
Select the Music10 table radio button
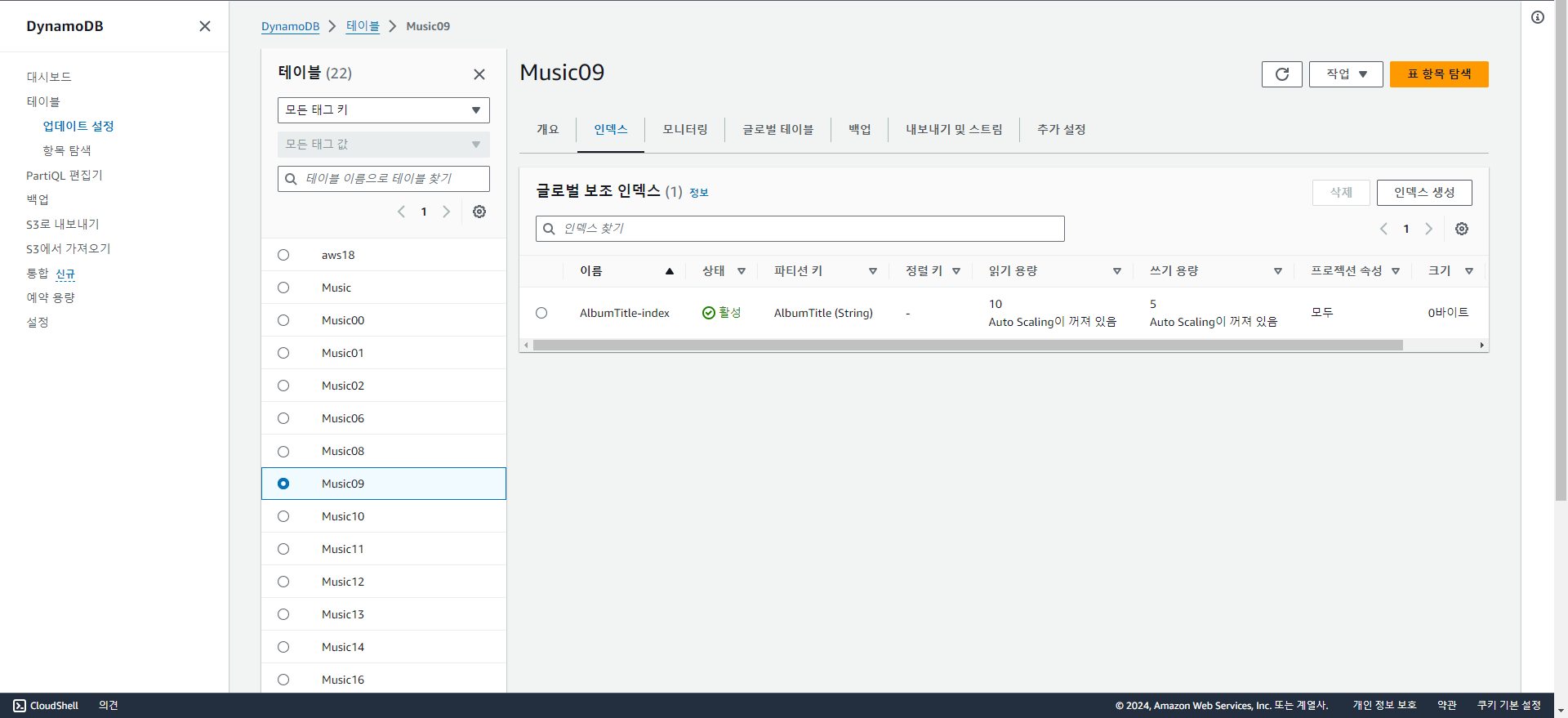point(283,516)
